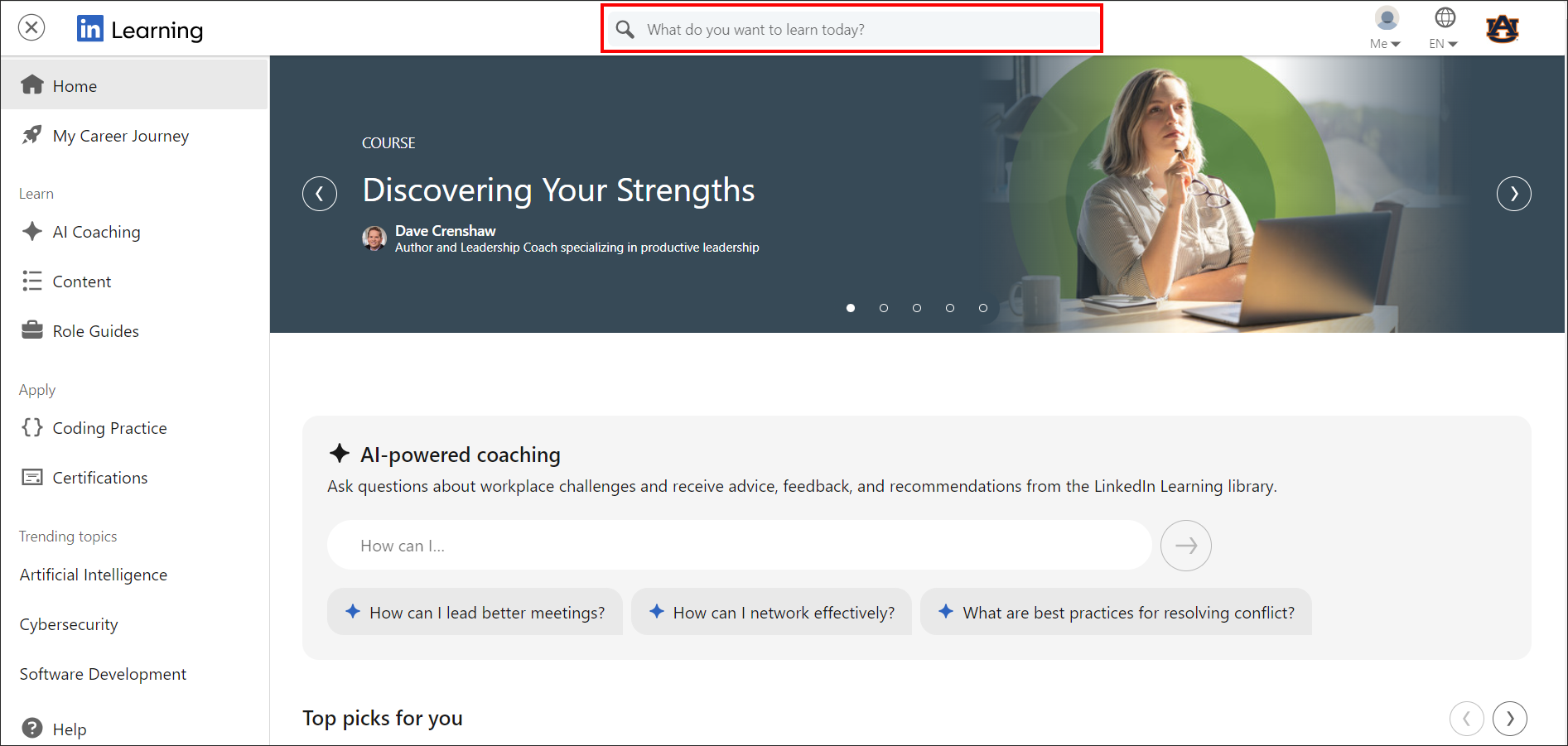The image size is (1568, 746).
Task: Open the Me profile dropdown
Action: (1385, 28)
